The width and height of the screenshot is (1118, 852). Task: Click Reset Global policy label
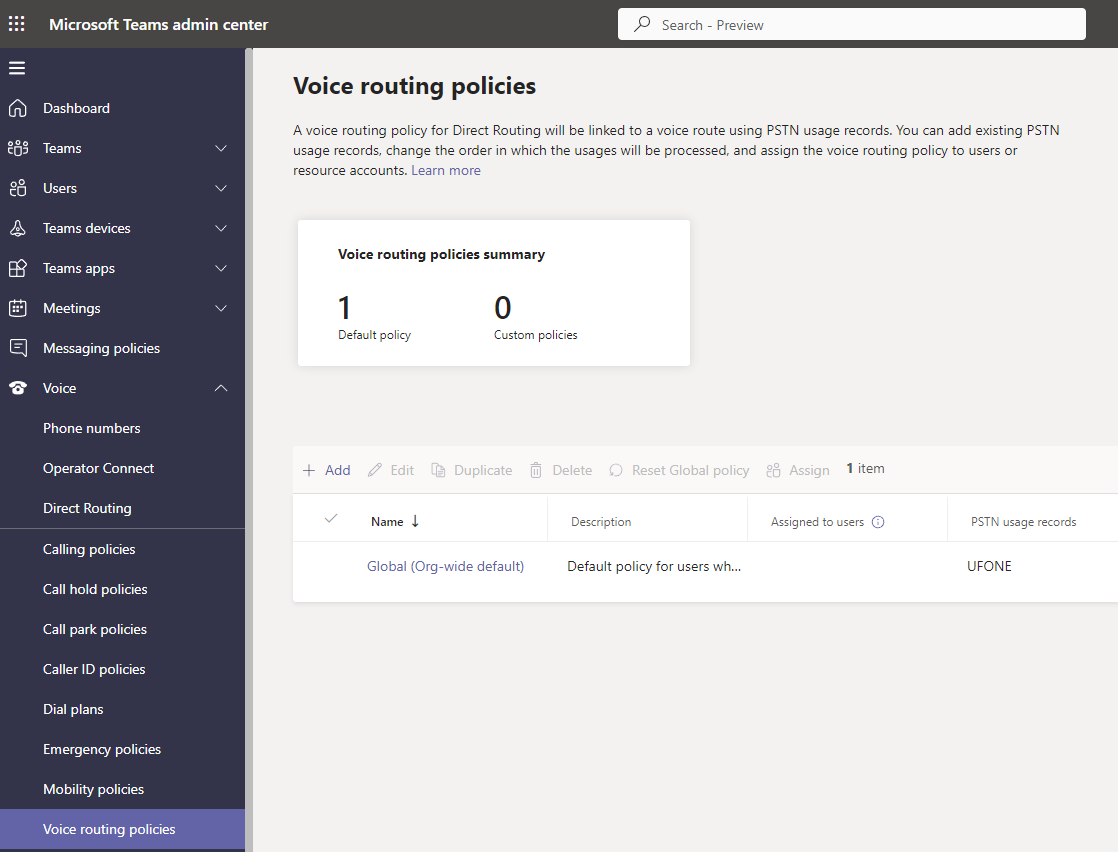690,471
